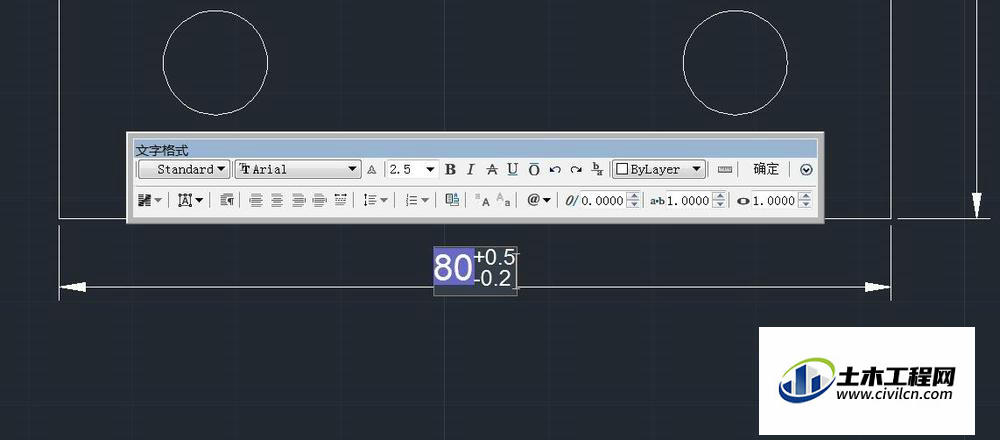Click the uppercase conversion icon
This screenshot has width=1000, height=440.
pos(482,200)
